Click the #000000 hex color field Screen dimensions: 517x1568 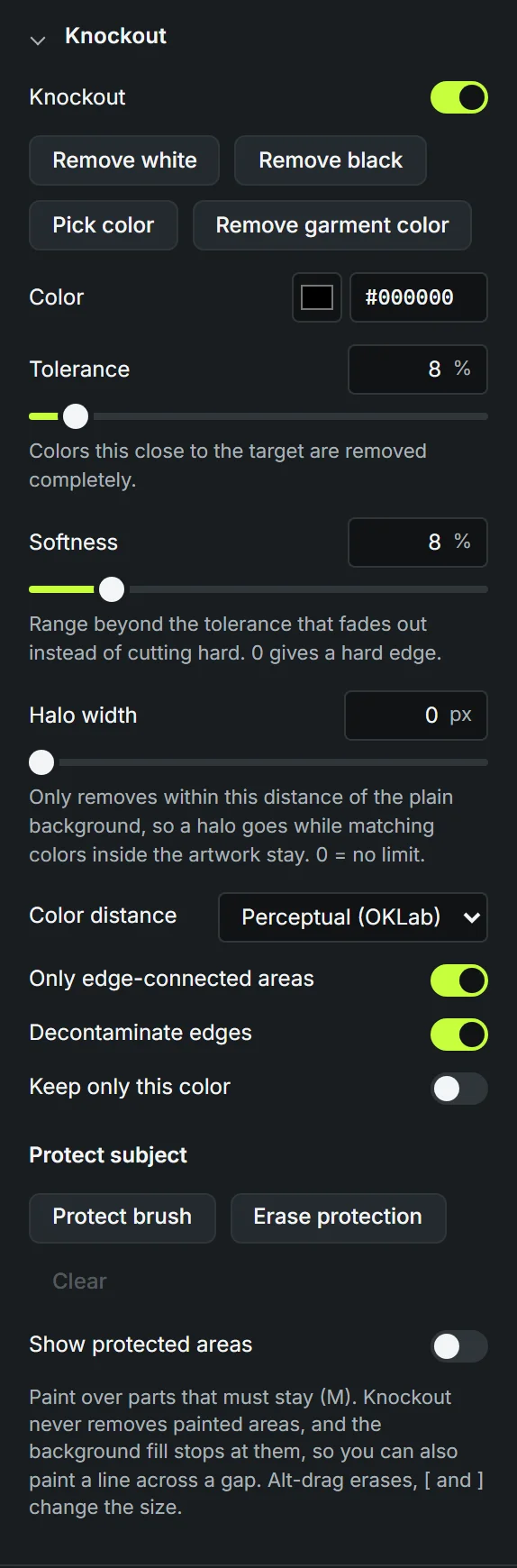tap(419, 297)
